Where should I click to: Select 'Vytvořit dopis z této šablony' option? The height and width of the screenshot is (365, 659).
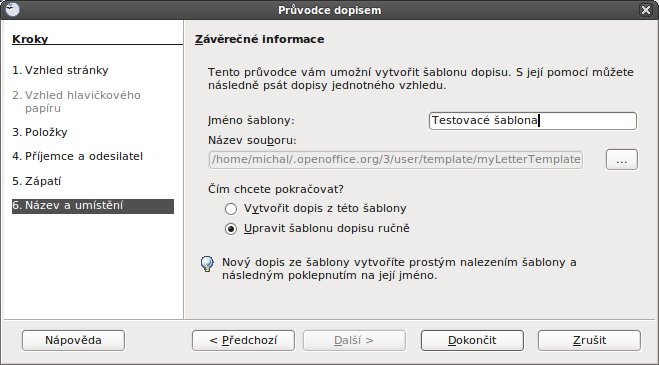tap(231, 209)
